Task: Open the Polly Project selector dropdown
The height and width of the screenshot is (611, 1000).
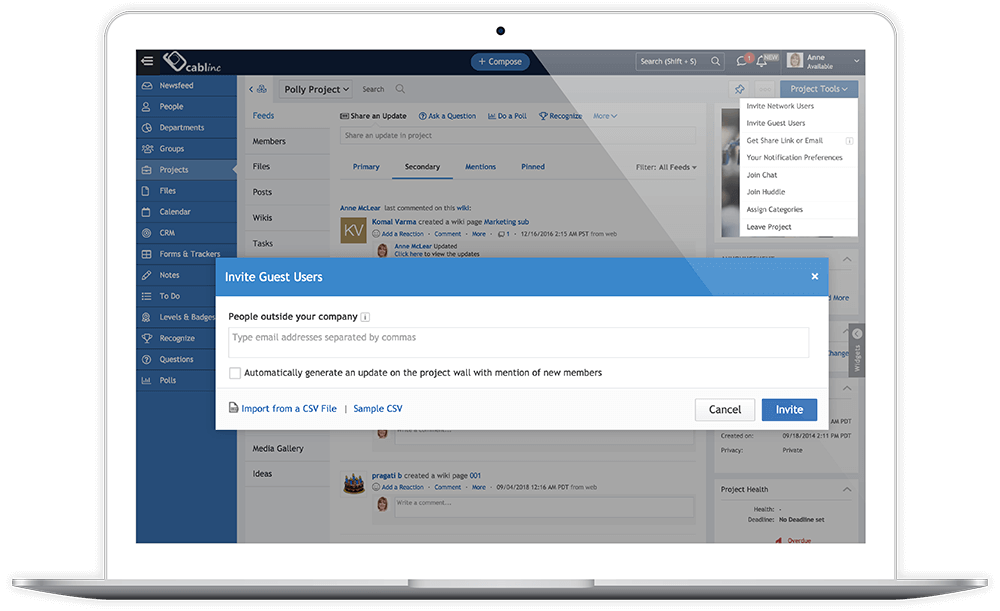Action: coord(314,89)
